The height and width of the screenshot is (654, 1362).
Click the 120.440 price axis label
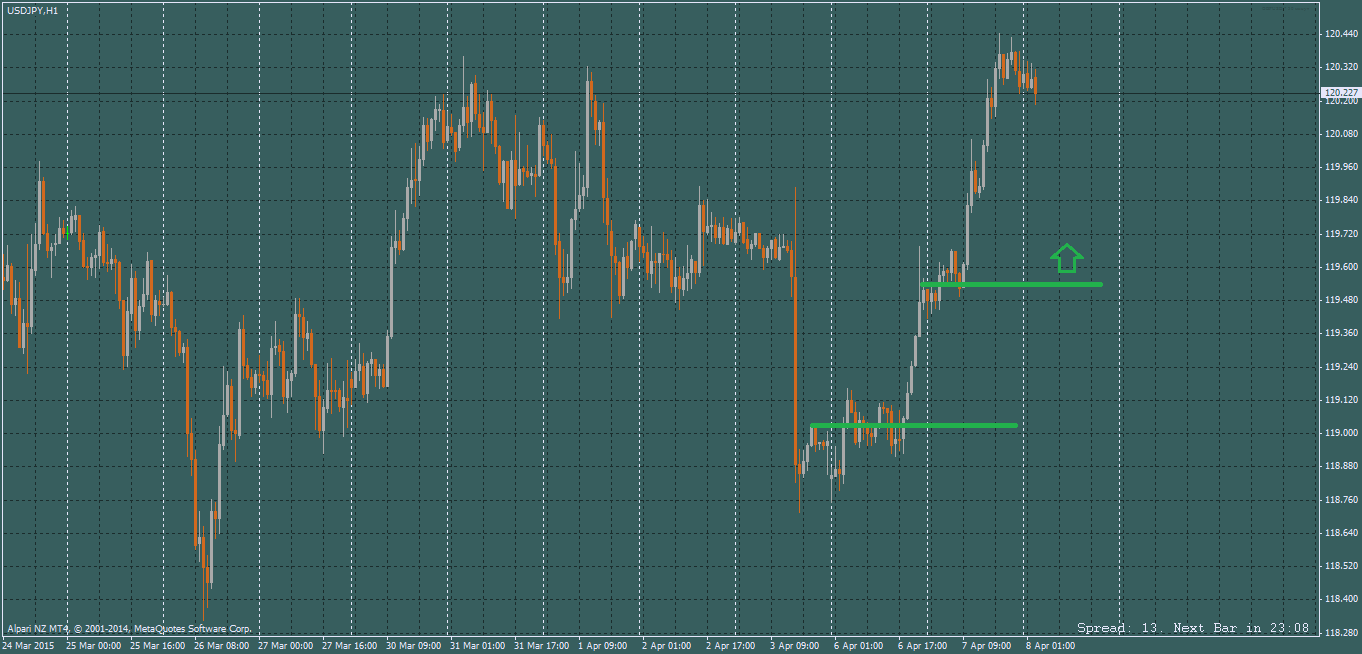pos(1340,34)
